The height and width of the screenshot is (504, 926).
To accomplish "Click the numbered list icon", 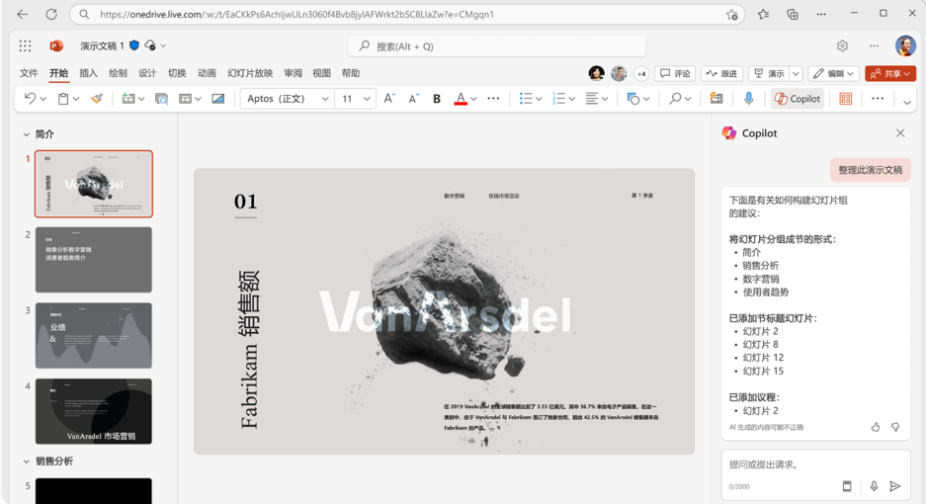I will pos(559,99).
